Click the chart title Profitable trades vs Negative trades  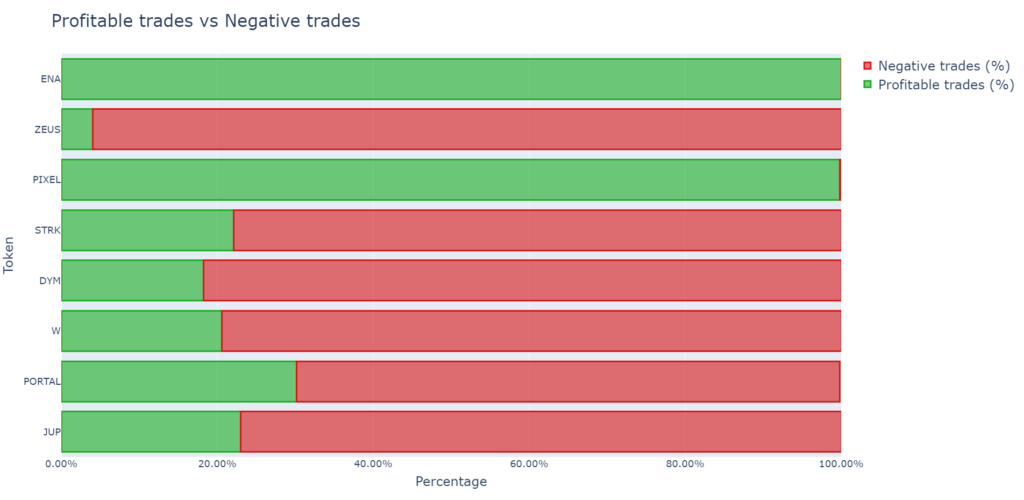tap(205, 20)
